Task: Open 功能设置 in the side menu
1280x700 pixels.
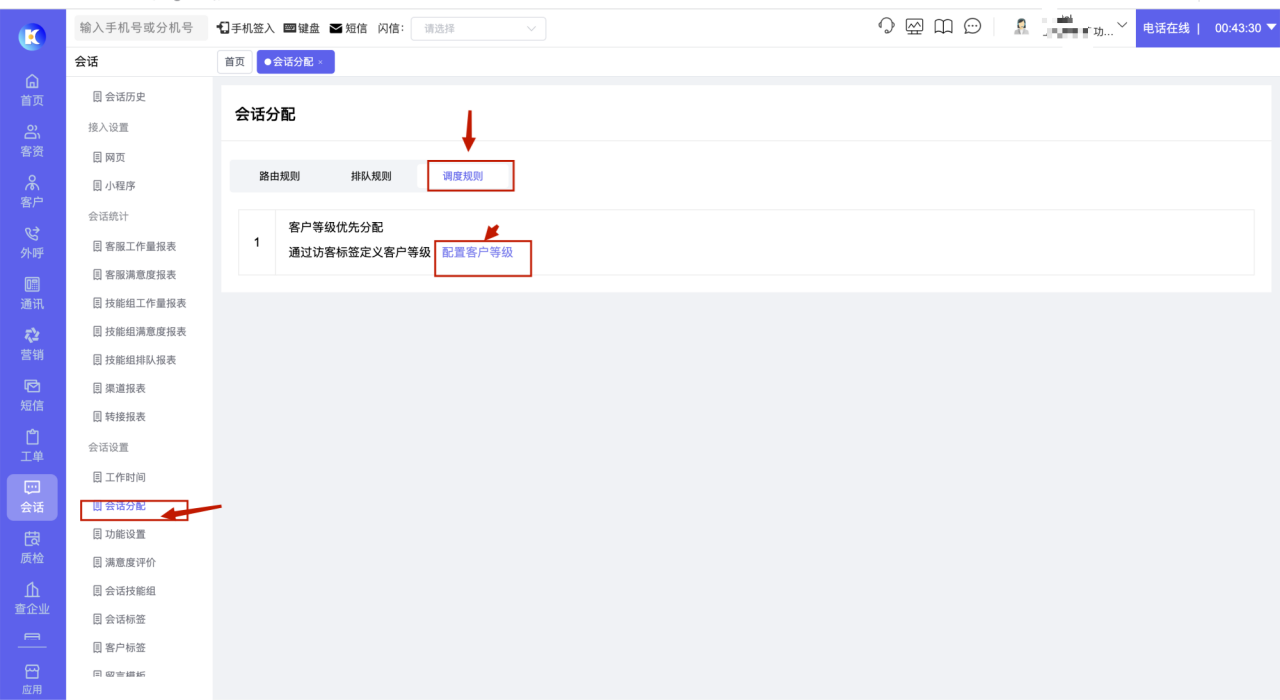Action: 119,534
